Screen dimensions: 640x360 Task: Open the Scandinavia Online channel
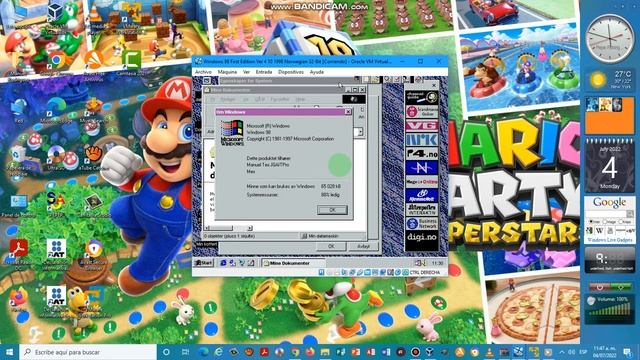(x=422, y=111)
